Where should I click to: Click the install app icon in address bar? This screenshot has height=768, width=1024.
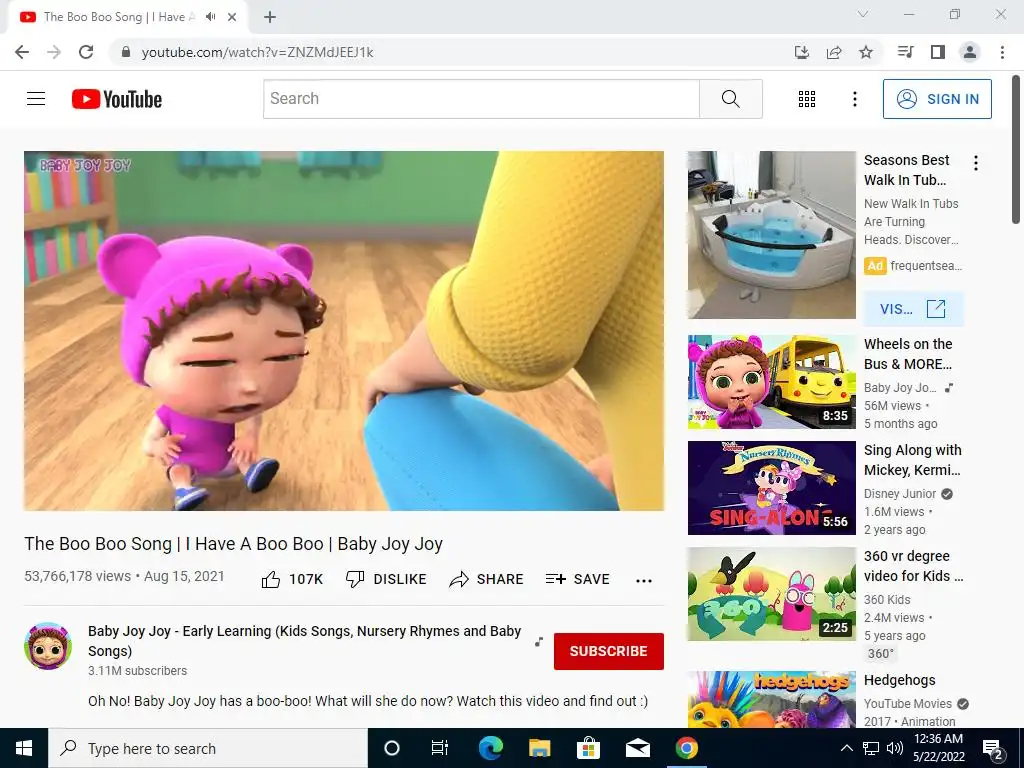[802, 52]
